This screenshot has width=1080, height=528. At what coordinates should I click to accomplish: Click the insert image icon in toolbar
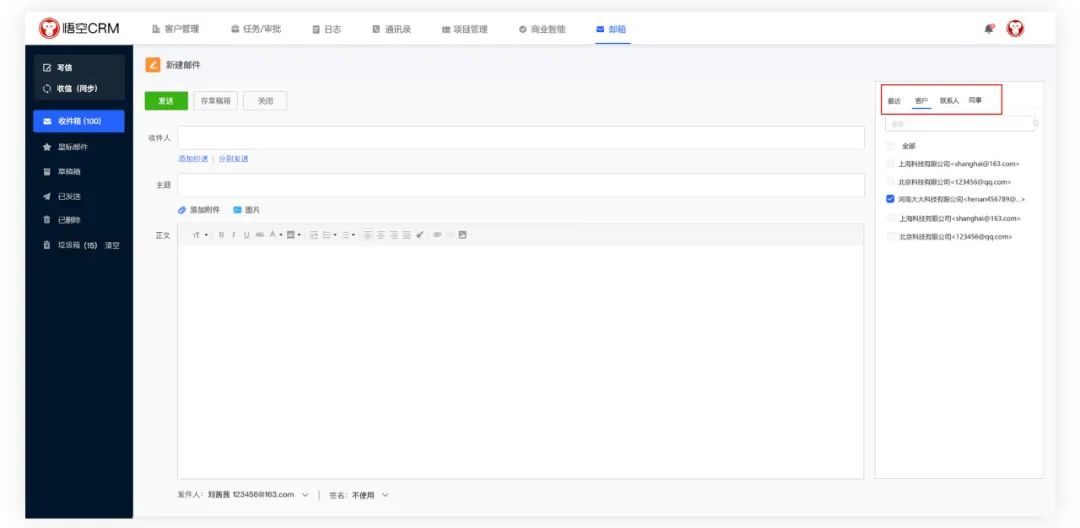462,235
